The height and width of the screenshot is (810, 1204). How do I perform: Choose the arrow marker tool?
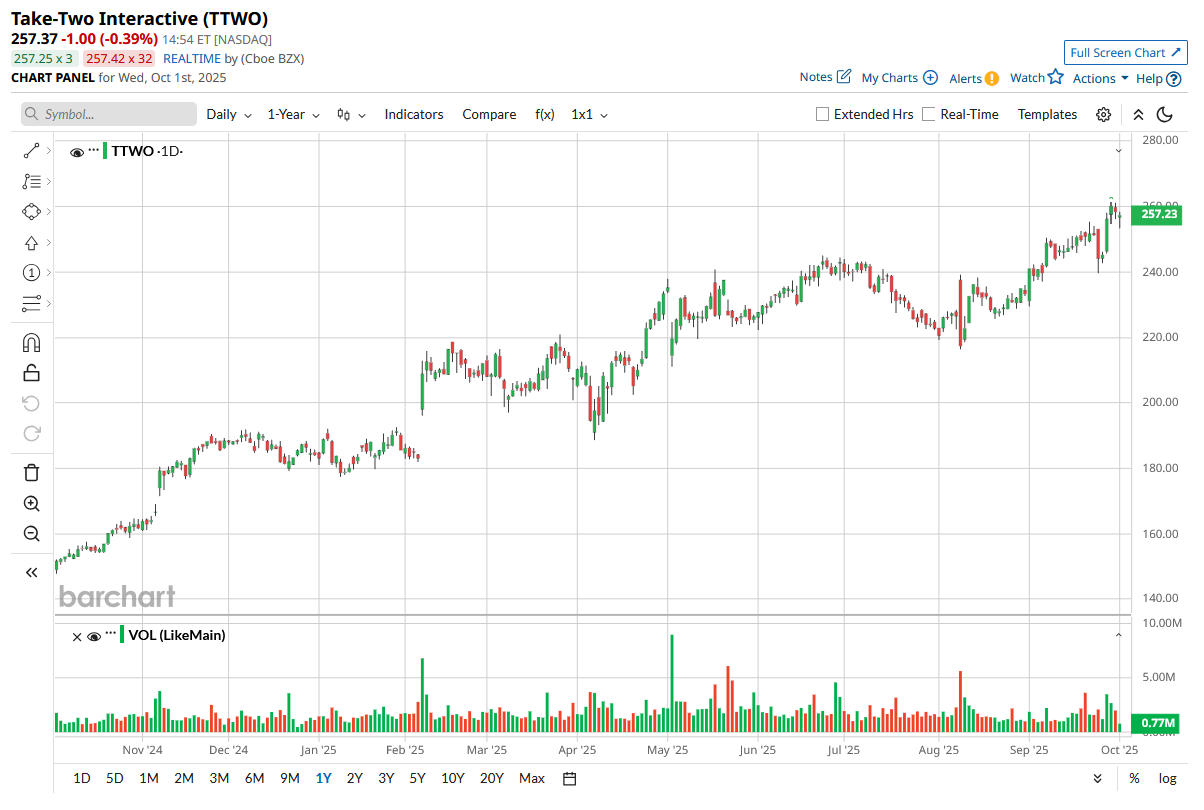31,242
